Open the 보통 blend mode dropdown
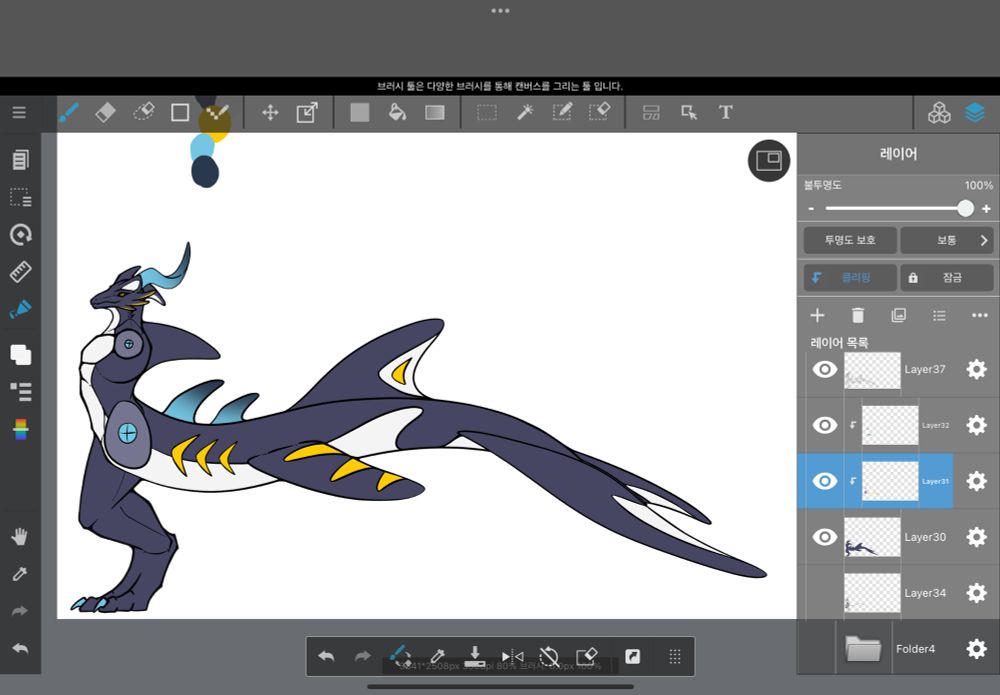Image resolution: width=1000 pixels, height=695 pixels. tap(946, 240)
